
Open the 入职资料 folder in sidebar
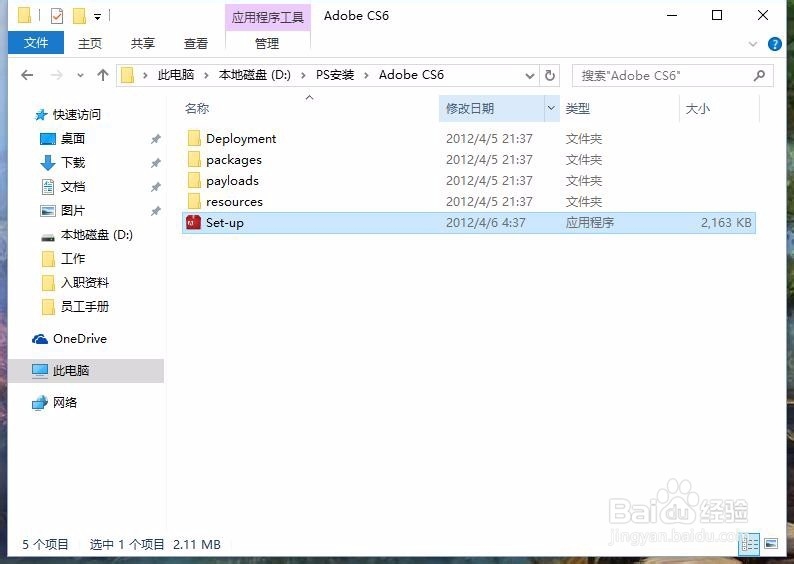85,283
